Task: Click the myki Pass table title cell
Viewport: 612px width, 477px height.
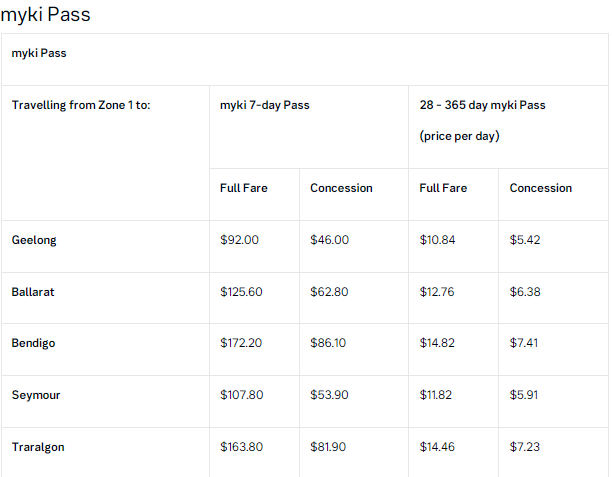Action: pos(39,53)
